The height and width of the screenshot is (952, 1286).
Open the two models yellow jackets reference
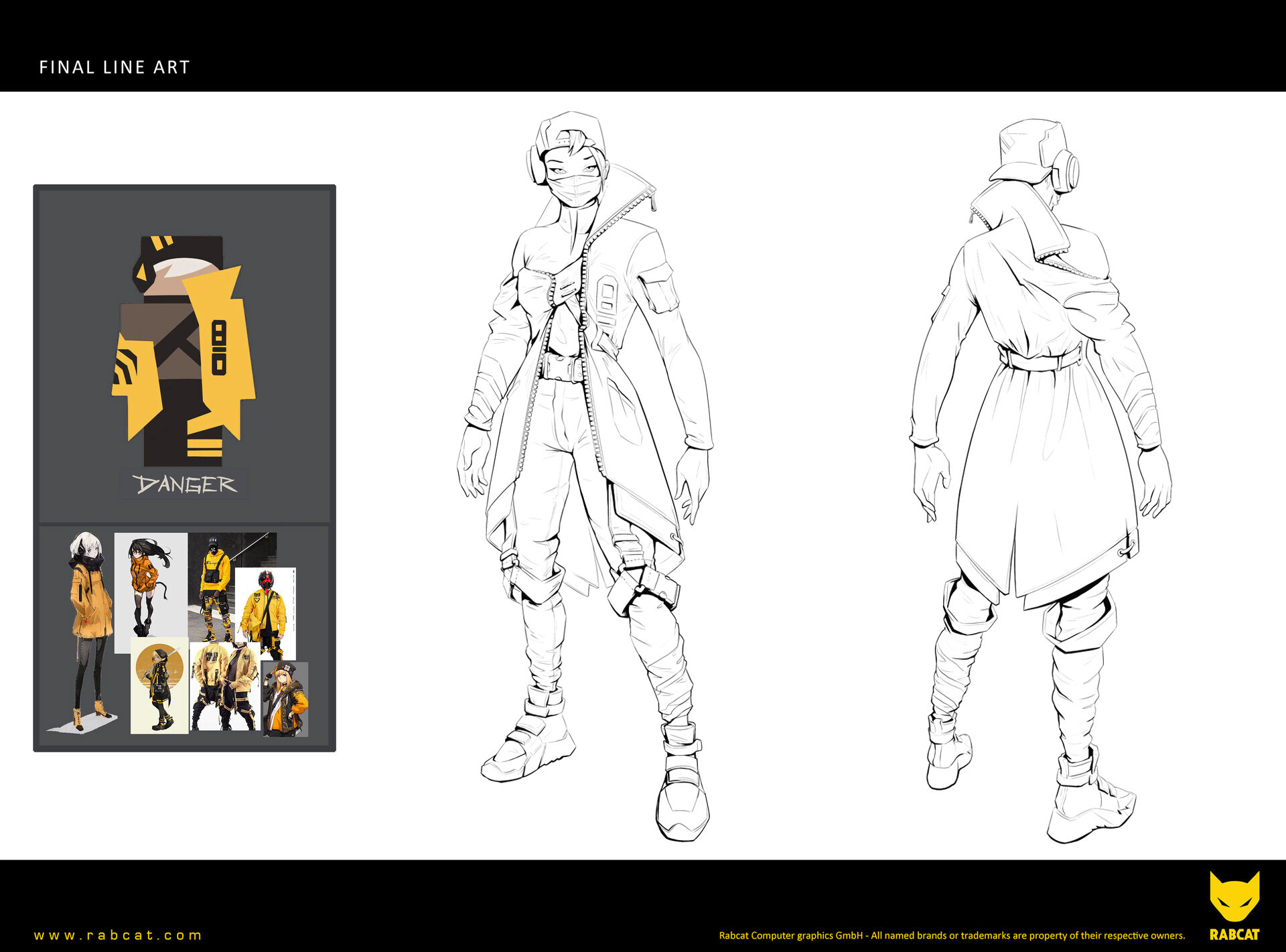pos(224,687)
